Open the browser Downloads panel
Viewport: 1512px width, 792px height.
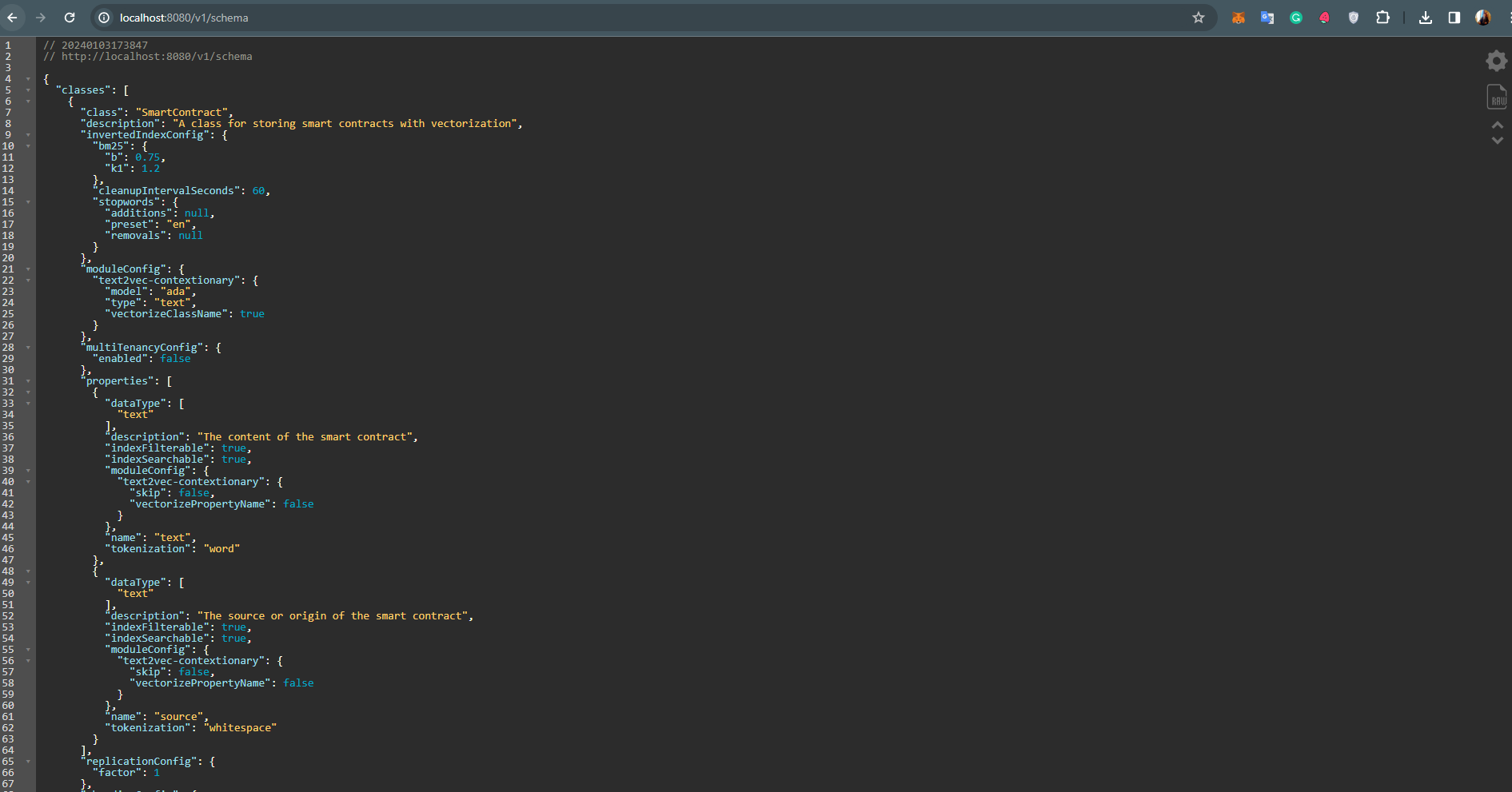[1425, 18]
